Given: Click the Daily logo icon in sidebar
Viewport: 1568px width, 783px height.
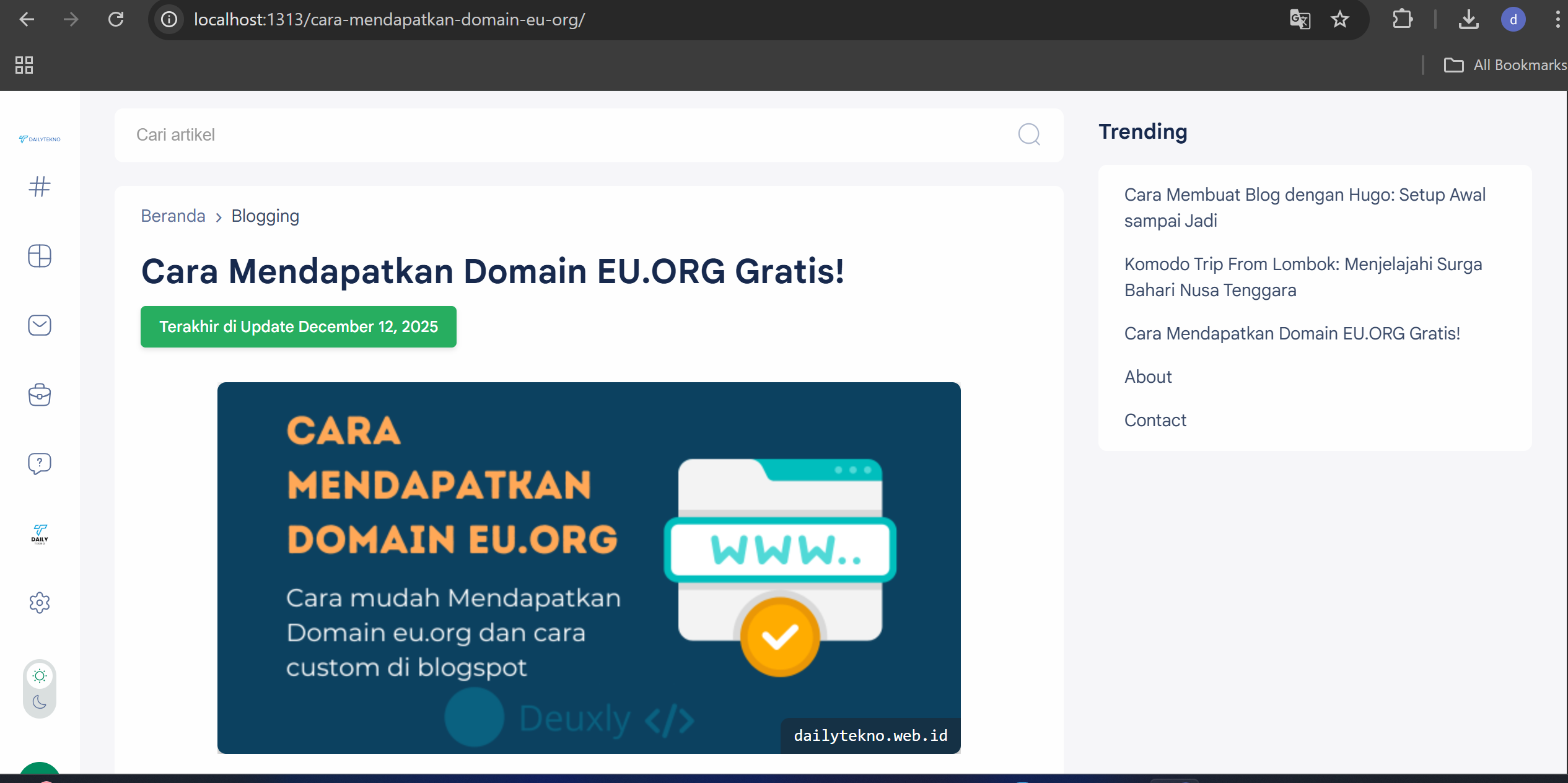Looking at the screenshot, I should point(40,533).
